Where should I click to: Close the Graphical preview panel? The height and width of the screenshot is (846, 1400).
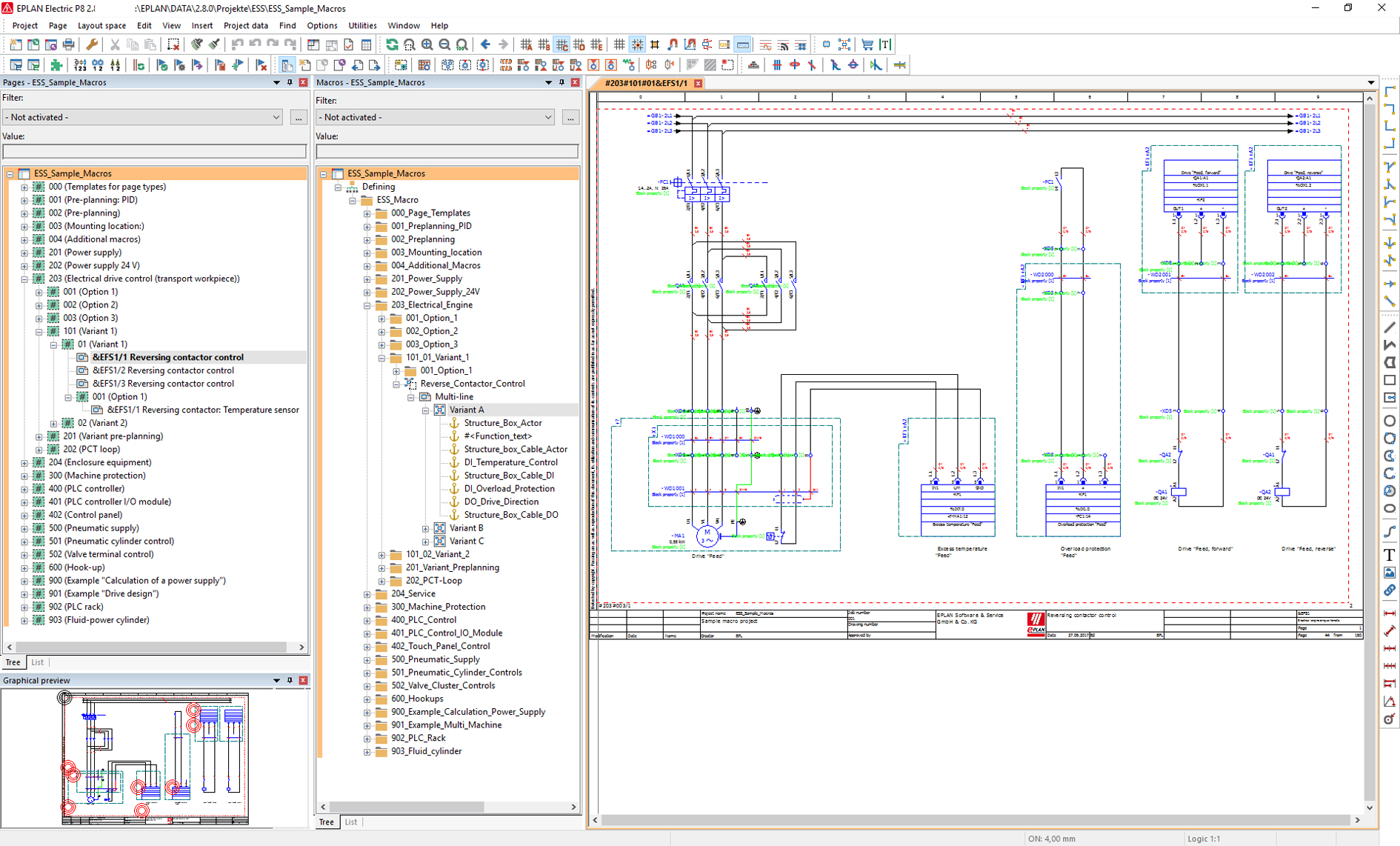click(x=303, y=680)
